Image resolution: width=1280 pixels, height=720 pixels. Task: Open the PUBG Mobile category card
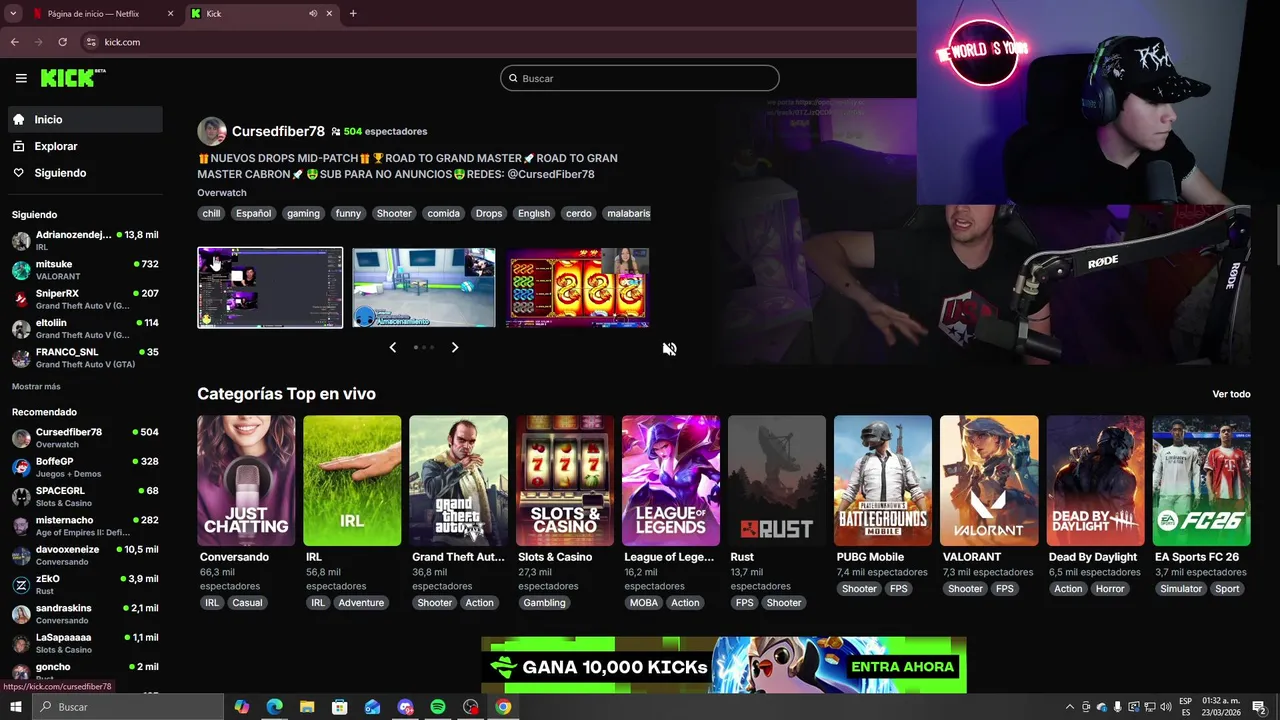click(883, 481)
